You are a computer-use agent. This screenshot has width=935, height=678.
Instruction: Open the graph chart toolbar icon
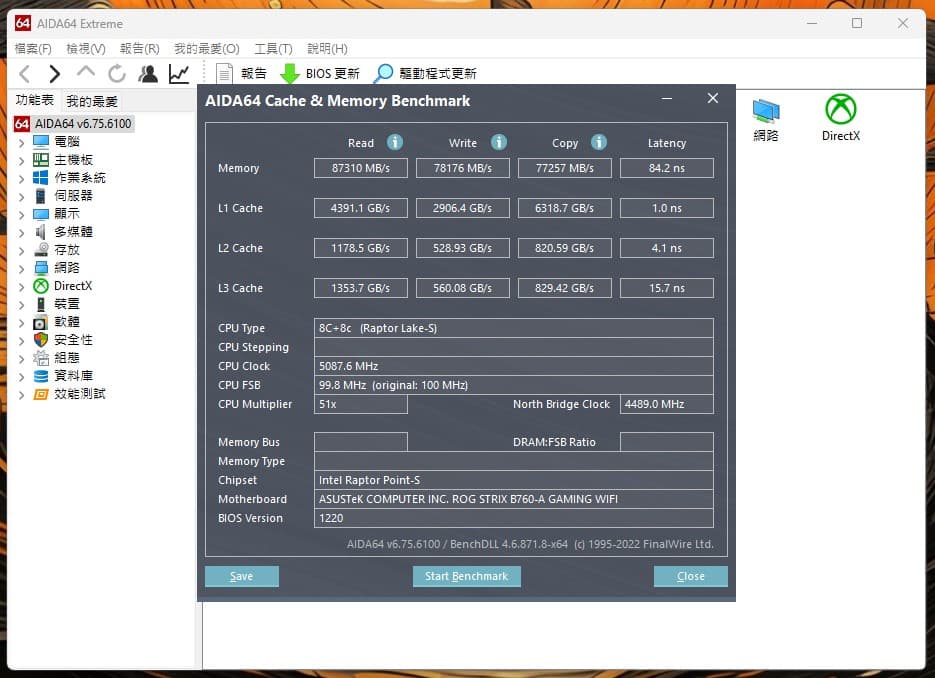(x=179, y=73)
